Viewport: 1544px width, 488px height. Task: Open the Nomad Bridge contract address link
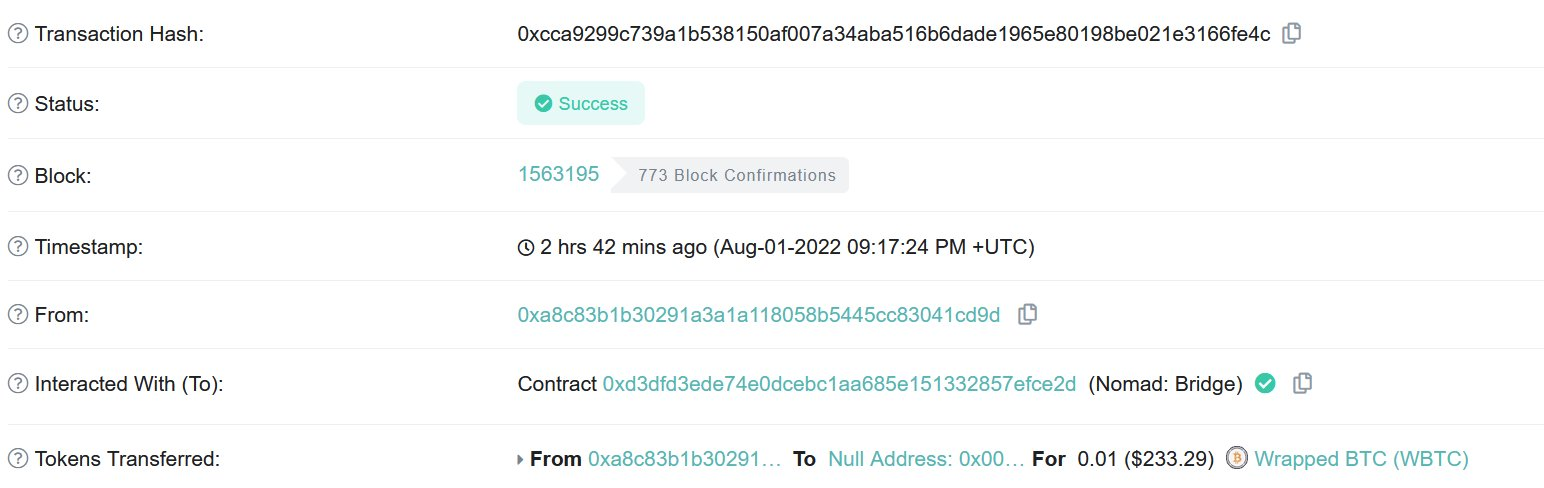coord(839,384)
